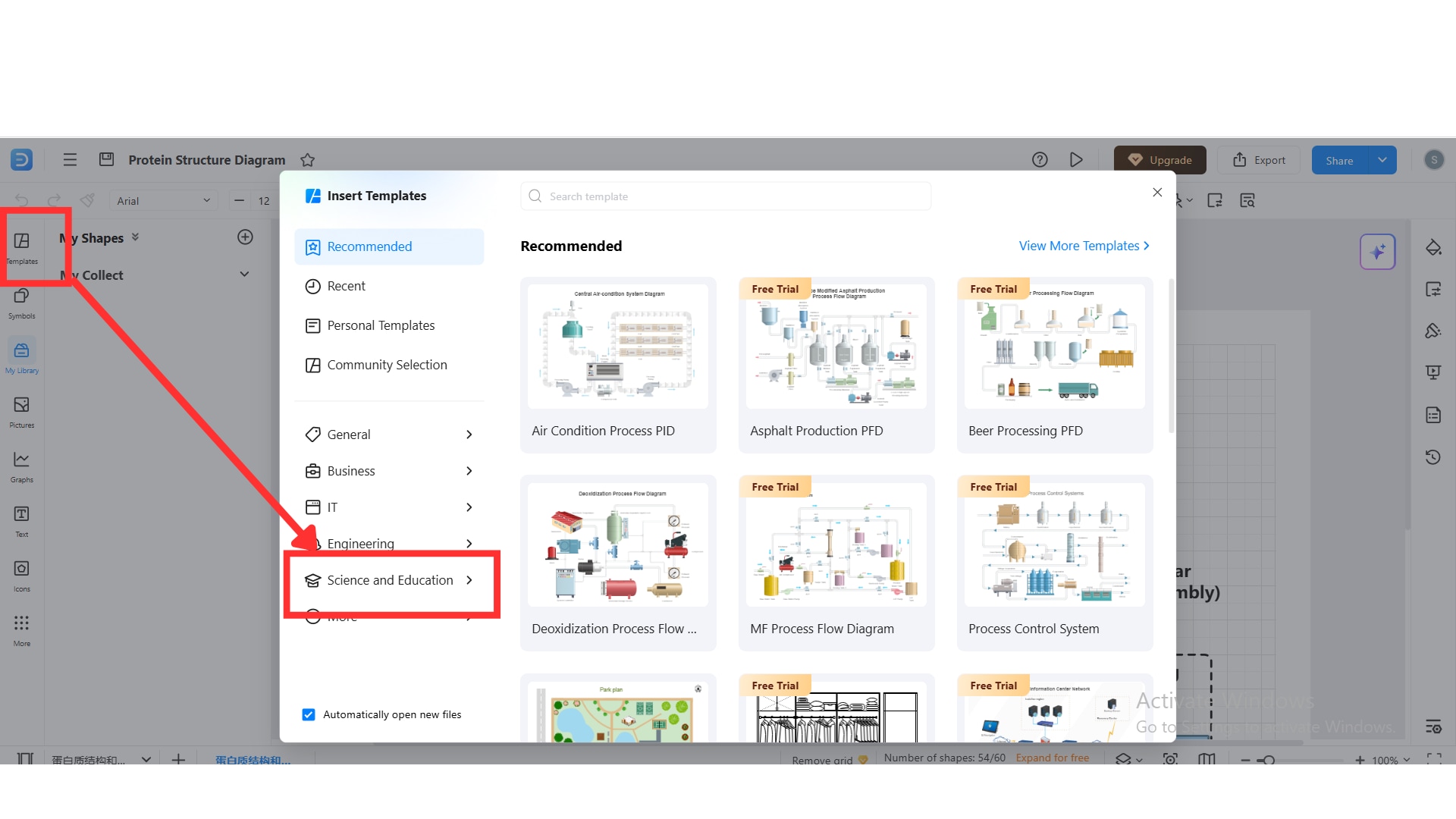Viewport: 1456px width, 819px height.
Task: Click Expand for free near the shape counter
Action: pyautogui.click(x=1052, y=758)
